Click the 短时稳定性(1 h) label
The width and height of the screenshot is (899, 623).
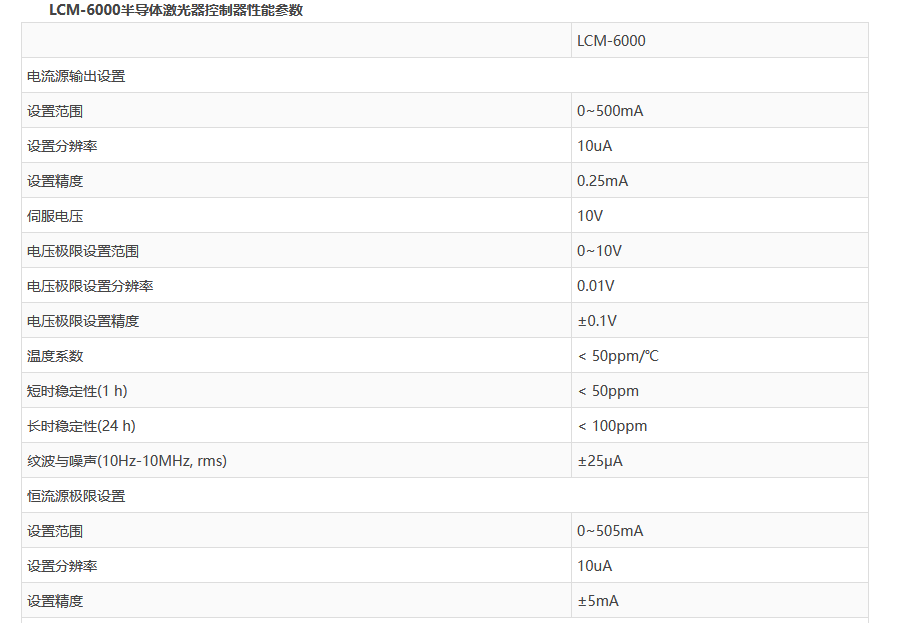click(x=77, y=391)
